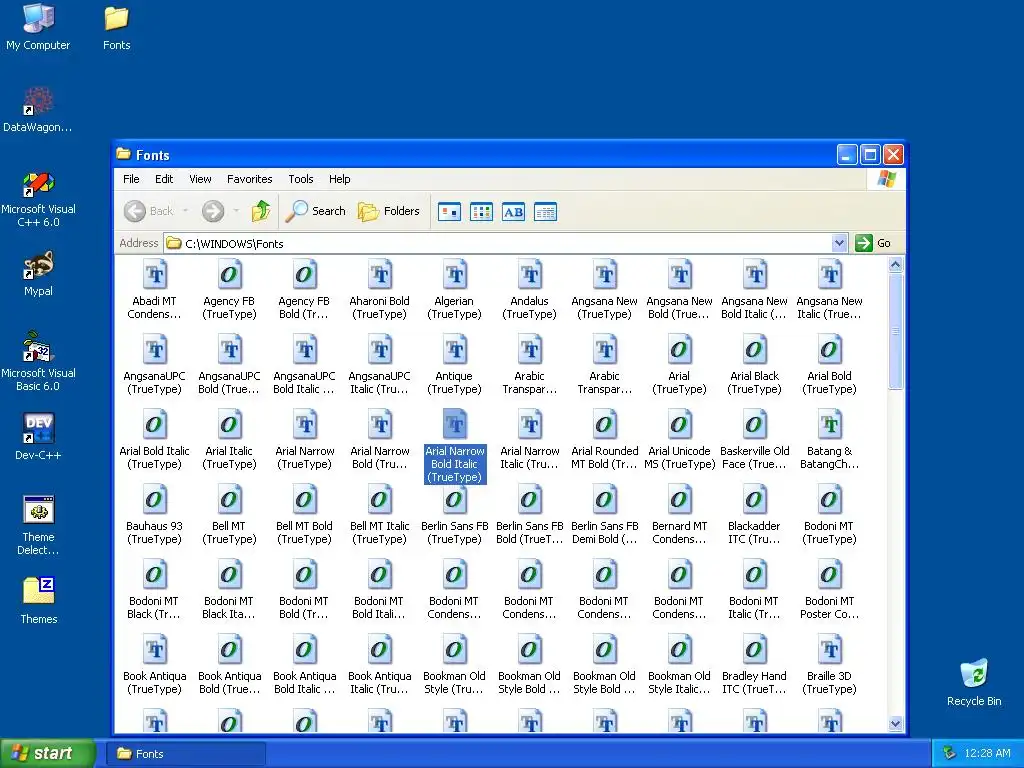
Task: Open the View menu
Action: coord(200,179)
